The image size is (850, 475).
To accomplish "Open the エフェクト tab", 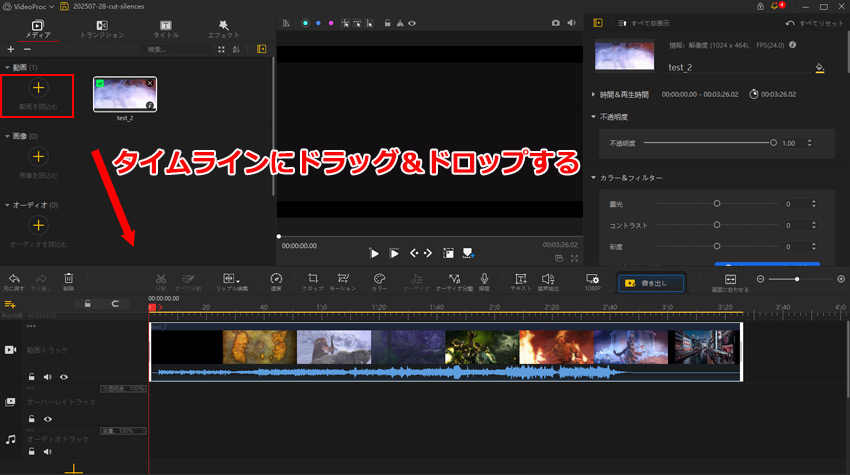I will [223, 29].
